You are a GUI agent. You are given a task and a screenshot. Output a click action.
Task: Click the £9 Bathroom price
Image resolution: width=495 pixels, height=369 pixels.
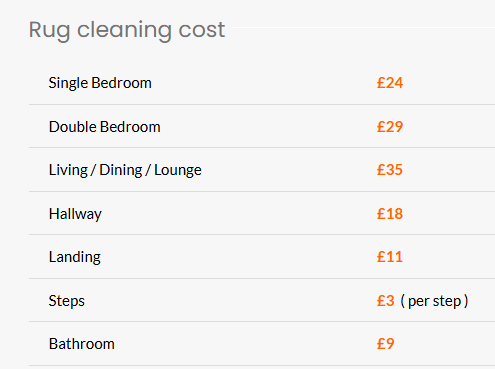pos(385,344)
